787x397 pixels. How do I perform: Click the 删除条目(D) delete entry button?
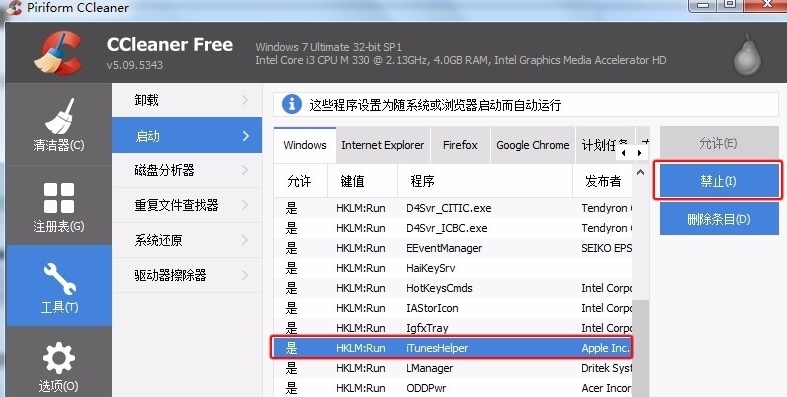(x=719, y=219)
